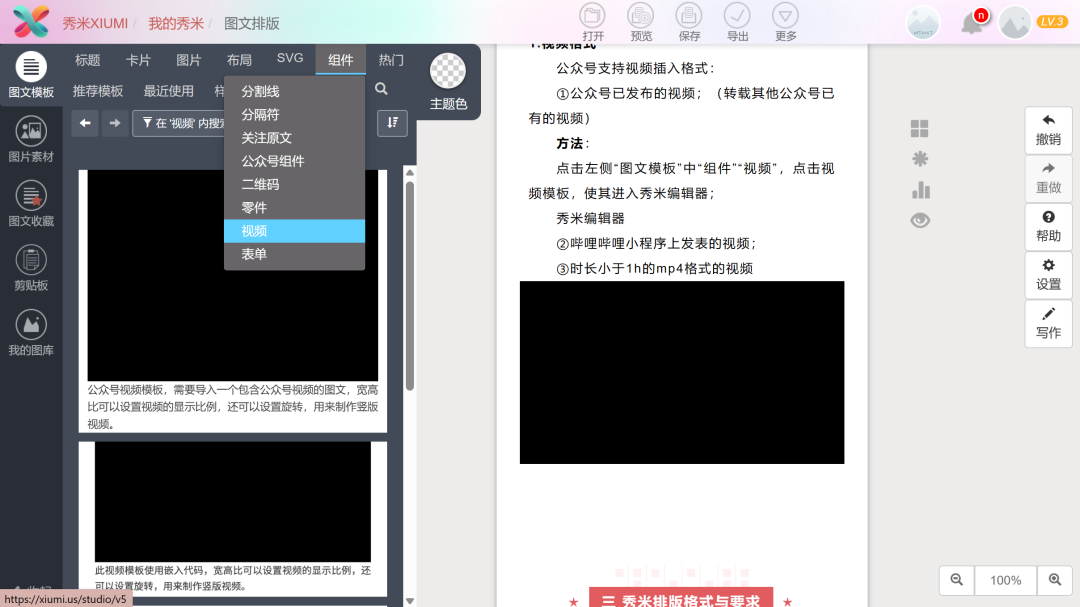Switch to the SVG tab
The height and width of the screenshot is (607, 1080).
click(x=290, y=59)
